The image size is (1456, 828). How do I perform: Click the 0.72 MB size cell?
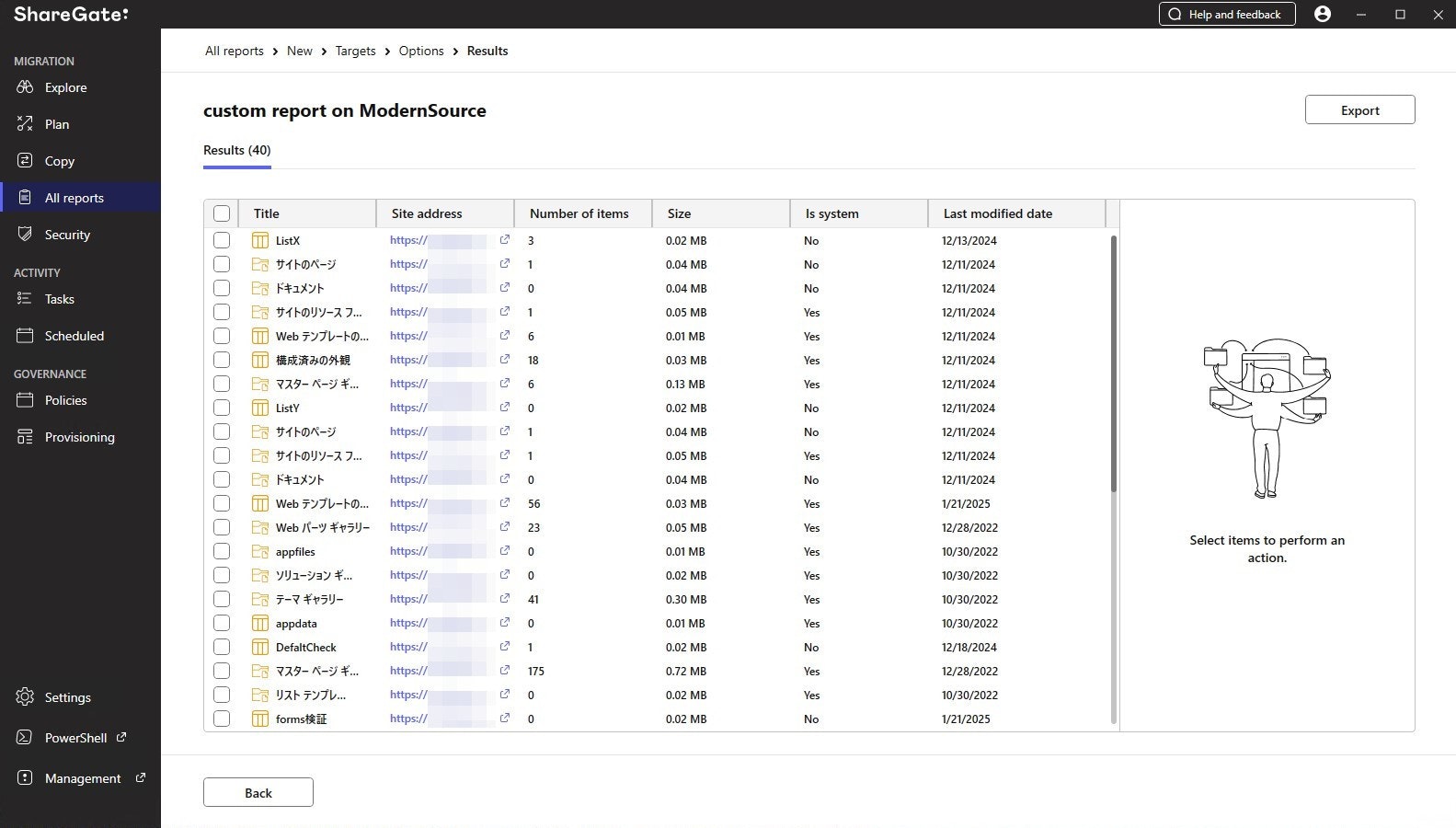point(686,671)
